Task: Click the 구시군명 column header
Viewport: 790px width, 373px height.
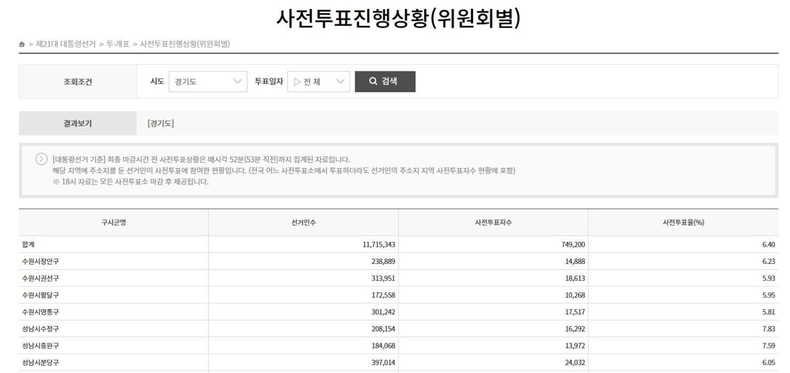Action: click(x=114, y=222)
